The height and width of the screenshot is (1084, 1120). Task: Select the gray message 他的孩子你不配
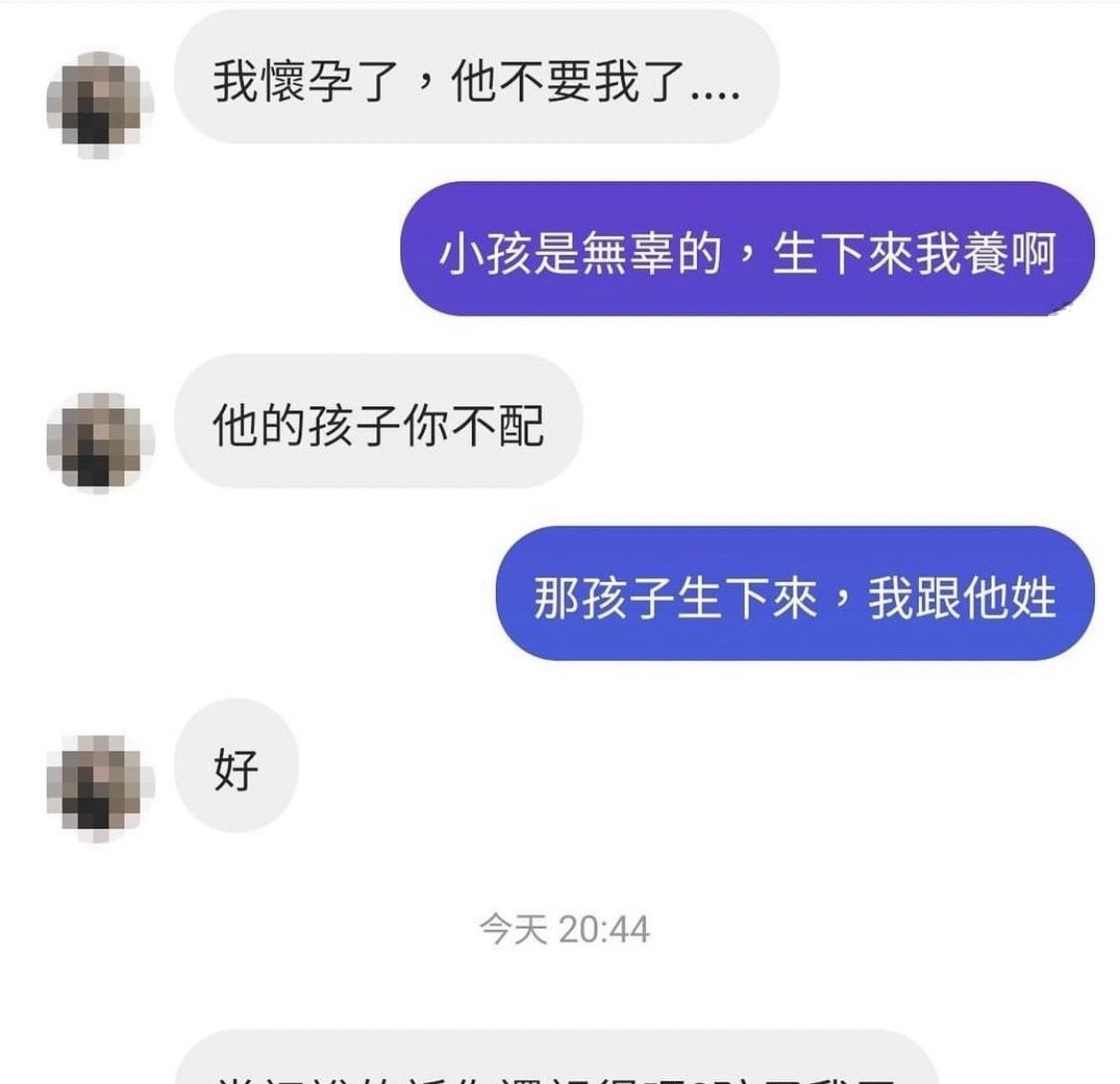tap(378, 421)
